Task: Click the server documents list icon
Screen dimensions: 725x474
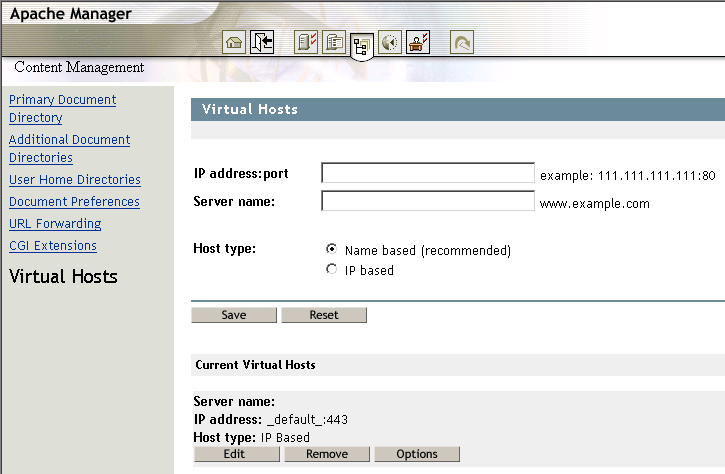Action: pyautogui.click(x=334, y=43)
